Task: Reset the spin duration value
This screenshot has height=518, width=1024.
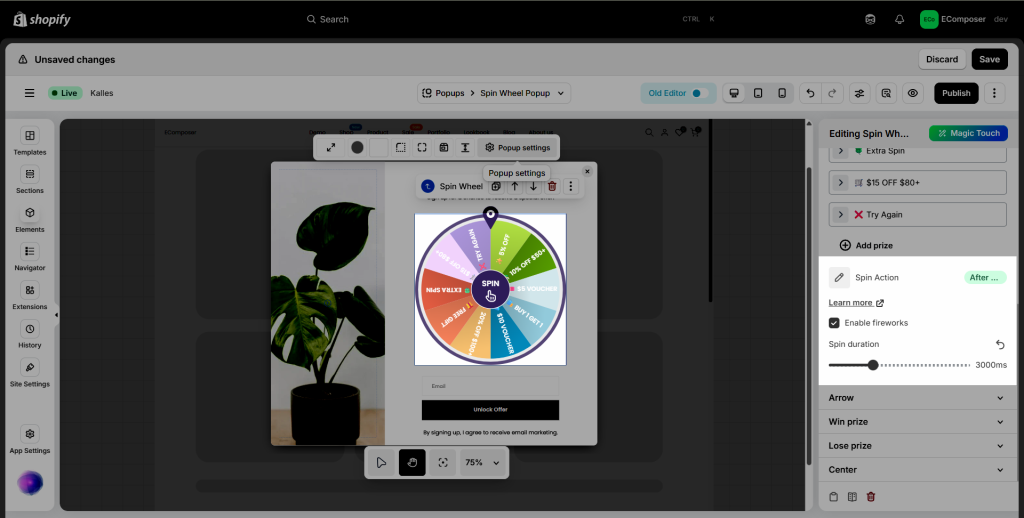Action: point(1000,344)
